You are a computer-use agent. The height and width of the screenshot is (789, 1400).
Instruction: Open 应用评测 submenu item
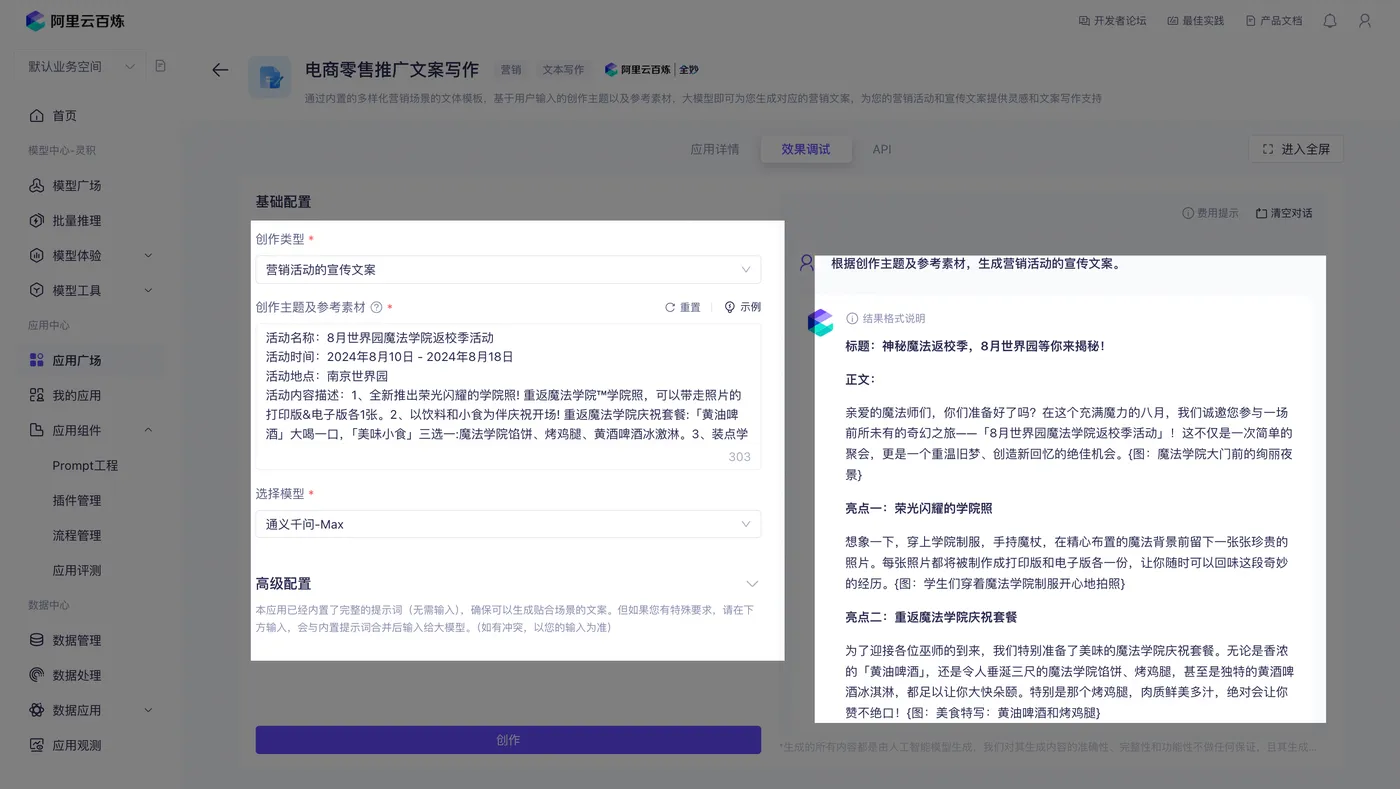click(x=77, y=571)
